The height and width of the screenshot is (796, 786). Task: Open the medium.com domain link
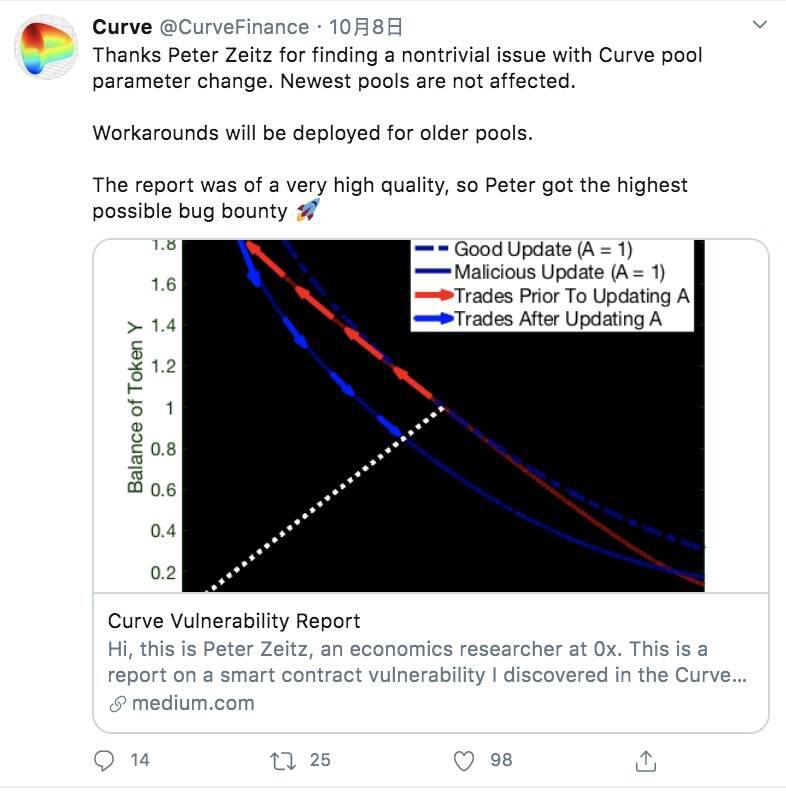(x=190, y=703)
